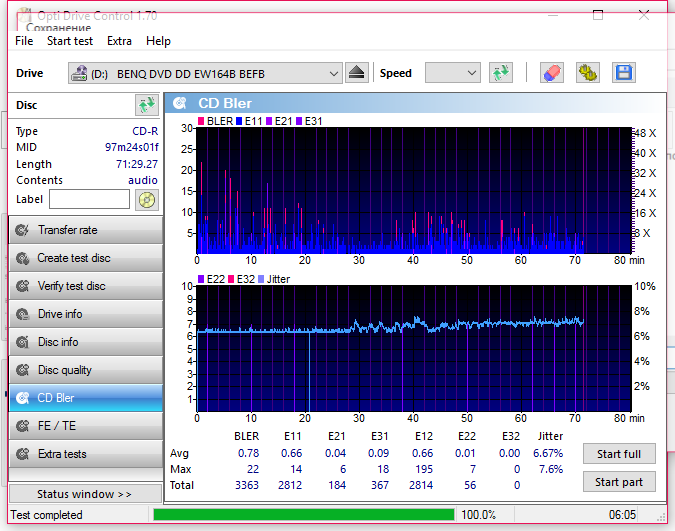Click the disc Label text field
The height and width of the screenshot is (531, 675).
tap(89, 200)
